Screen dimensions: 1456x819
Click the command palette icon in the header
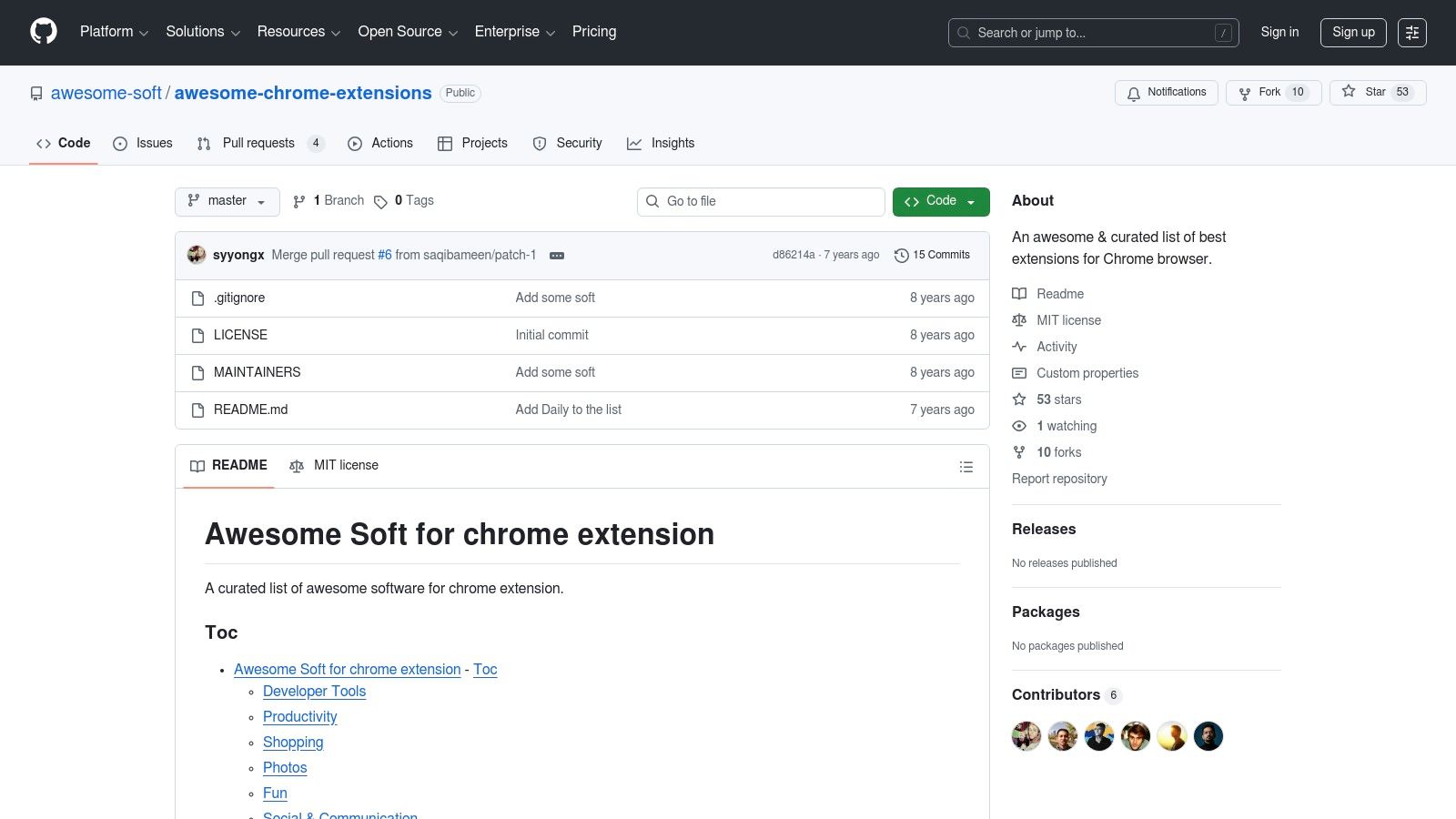tap(1412, 33)
